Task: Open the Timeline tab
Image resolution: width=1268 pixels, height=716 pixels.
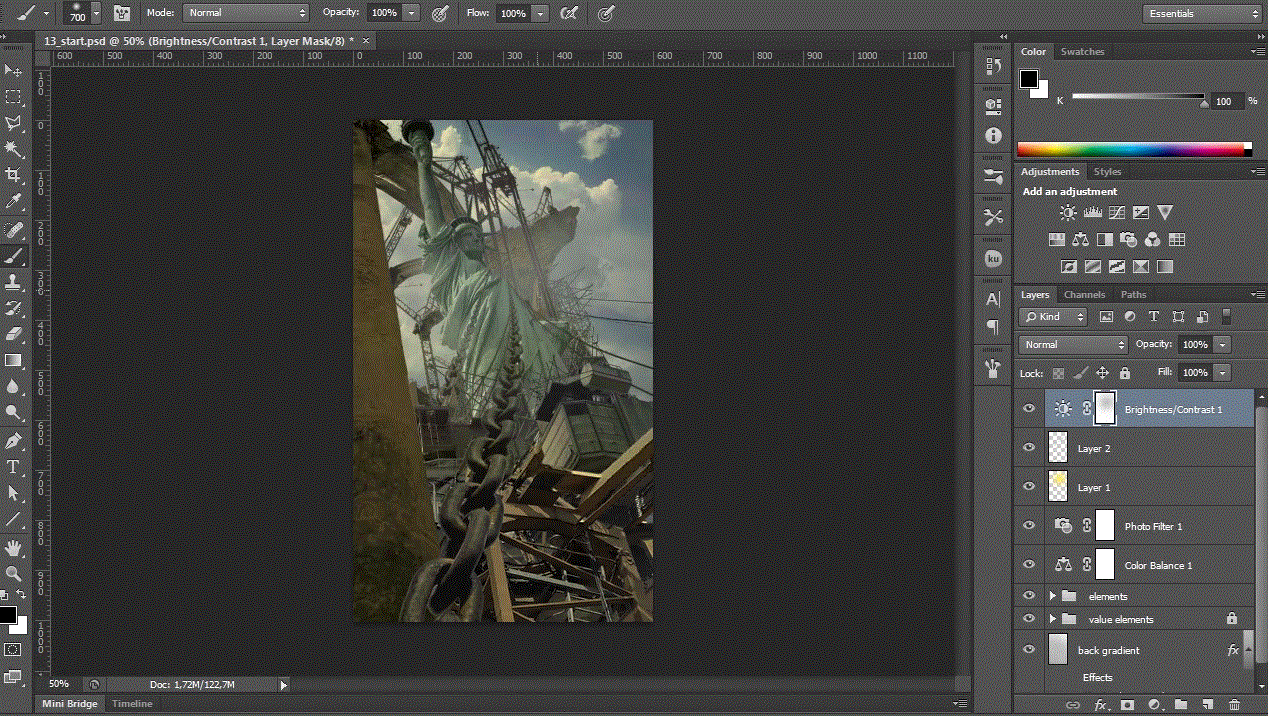Action: pyautogui.click(x=132, y=704)
